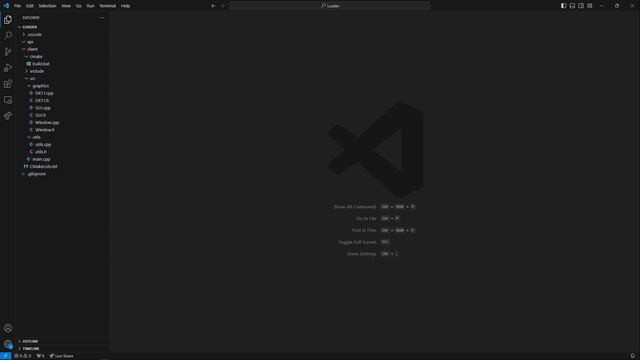
Task: Open the Extensions view
Action: pos(8,84)
